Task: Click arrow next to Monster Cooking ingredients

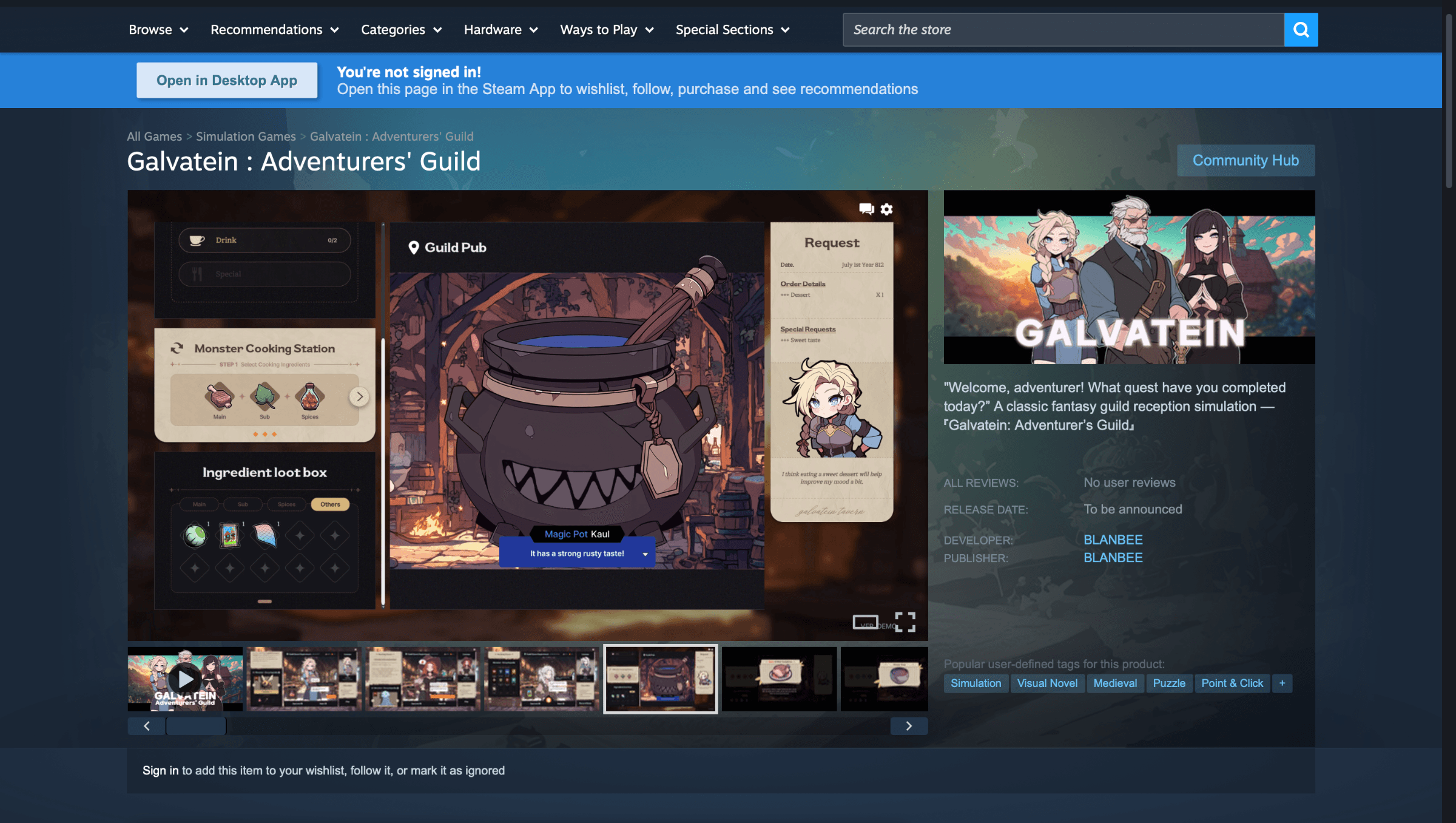Action: 359,397
